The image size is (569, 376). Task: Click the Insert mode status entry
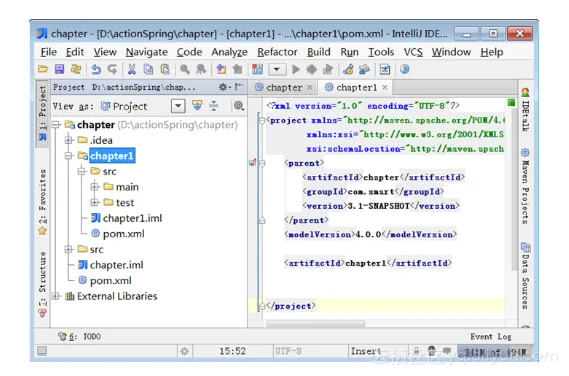[x=366, y=351]
